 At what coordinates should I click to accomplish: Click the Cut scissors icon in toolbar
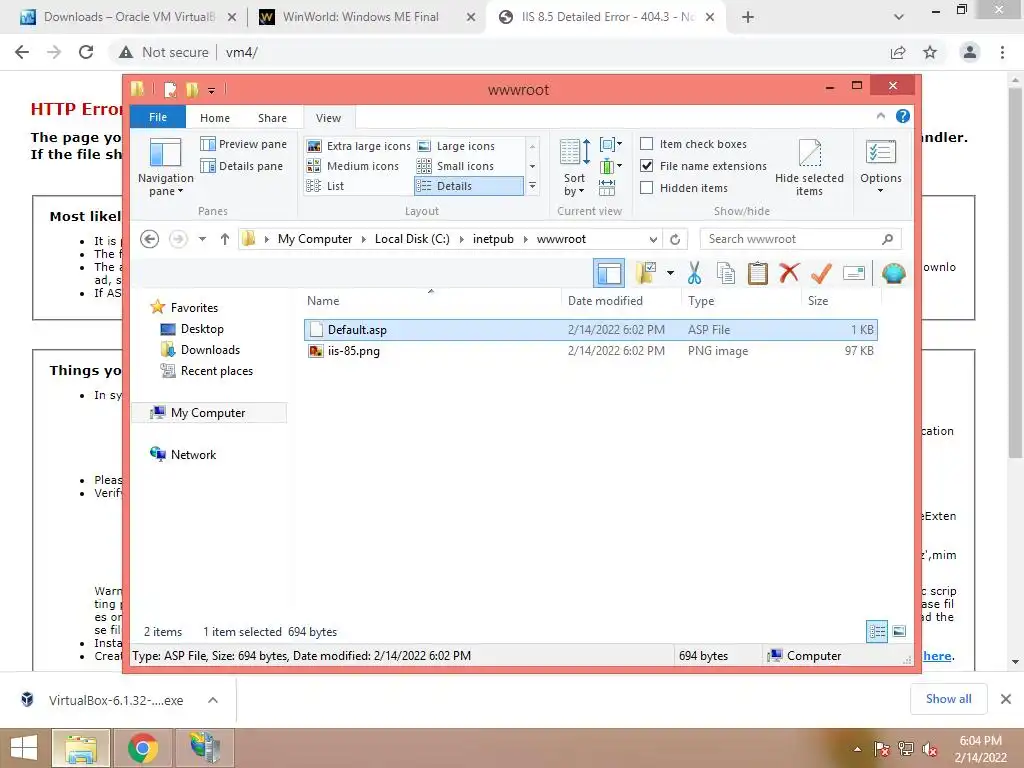pyautogui.click(x=694, y=273)
